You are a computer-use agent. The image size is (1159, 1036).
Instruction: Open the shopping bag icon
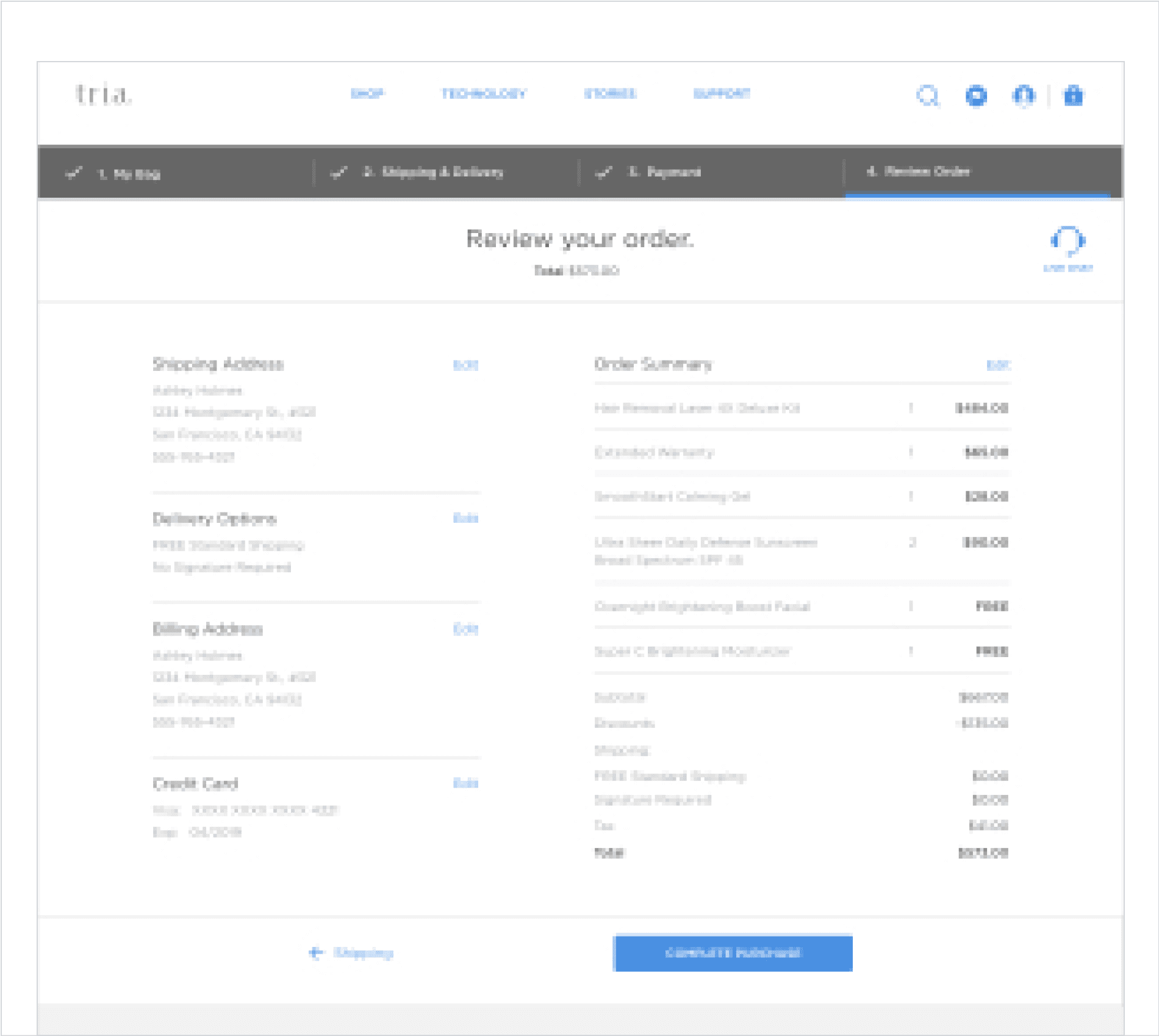pos(1073,96)
